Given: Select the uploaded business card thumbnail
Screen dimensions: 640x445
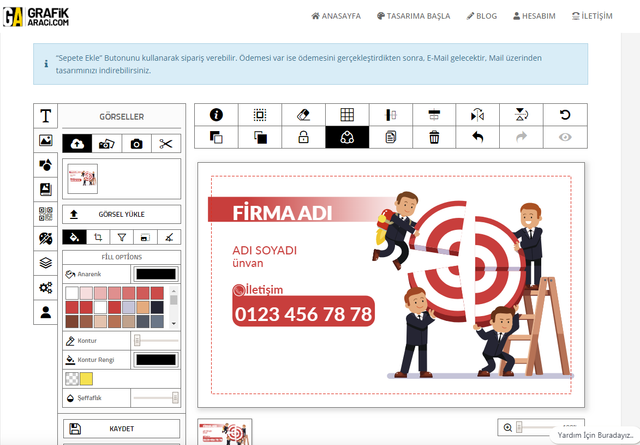Looking at the screenshot, I should point(82,179).
